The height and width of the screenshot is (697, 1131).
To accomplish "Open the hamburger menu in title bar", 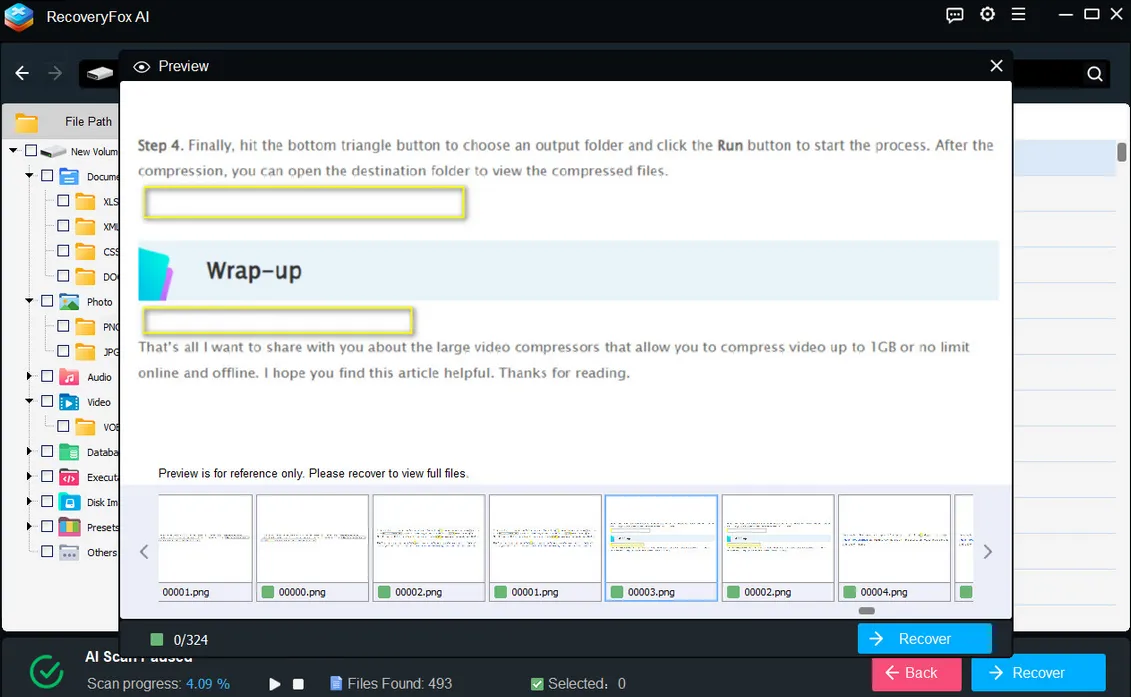I will 1018,15.
